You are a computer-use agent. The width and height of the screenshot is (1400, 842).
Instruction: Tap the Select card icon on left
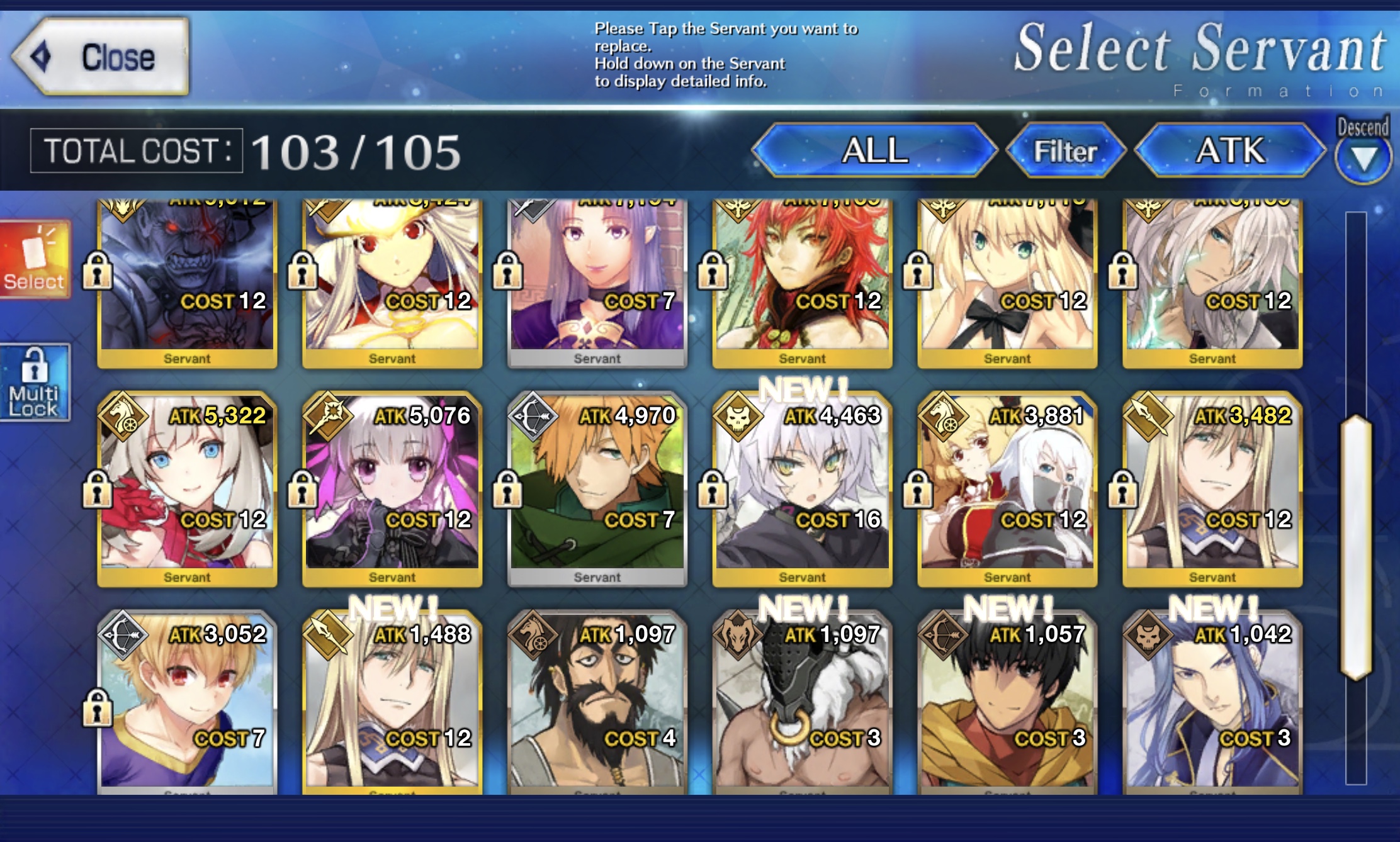(35, 259)
